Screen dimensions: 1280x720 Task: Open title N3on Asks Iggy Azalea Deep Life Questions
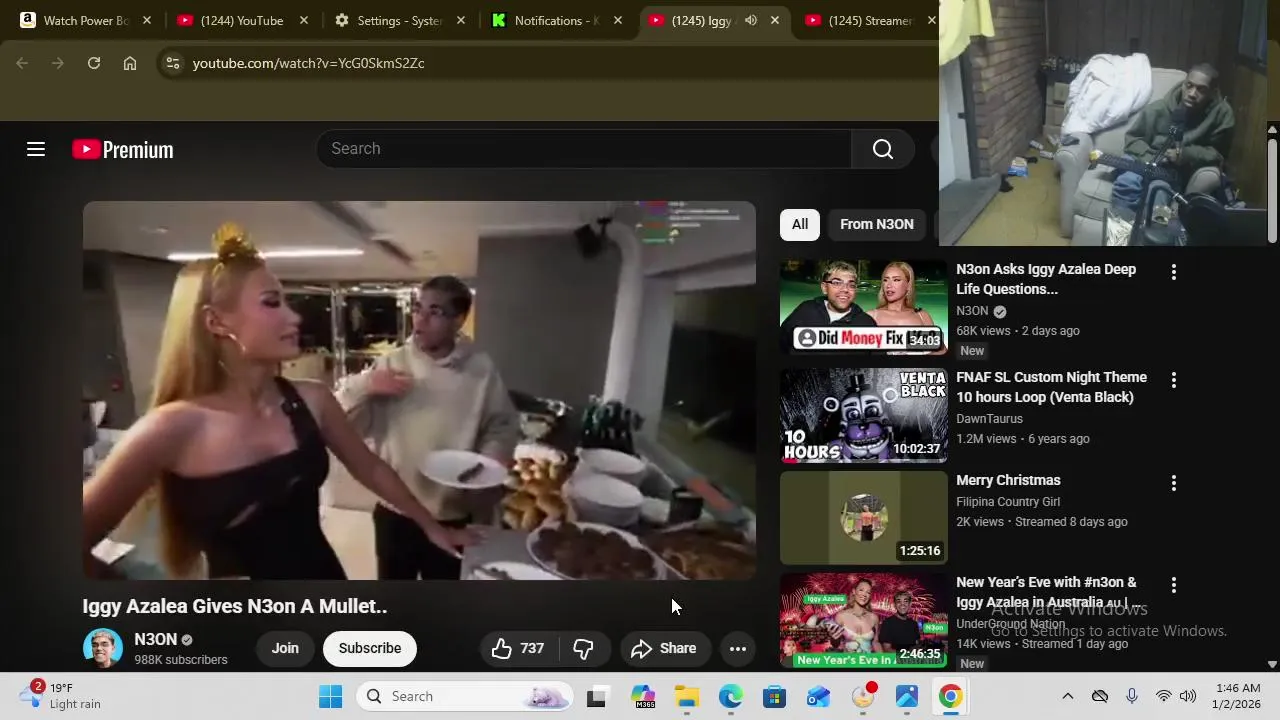click(1046, 279)
